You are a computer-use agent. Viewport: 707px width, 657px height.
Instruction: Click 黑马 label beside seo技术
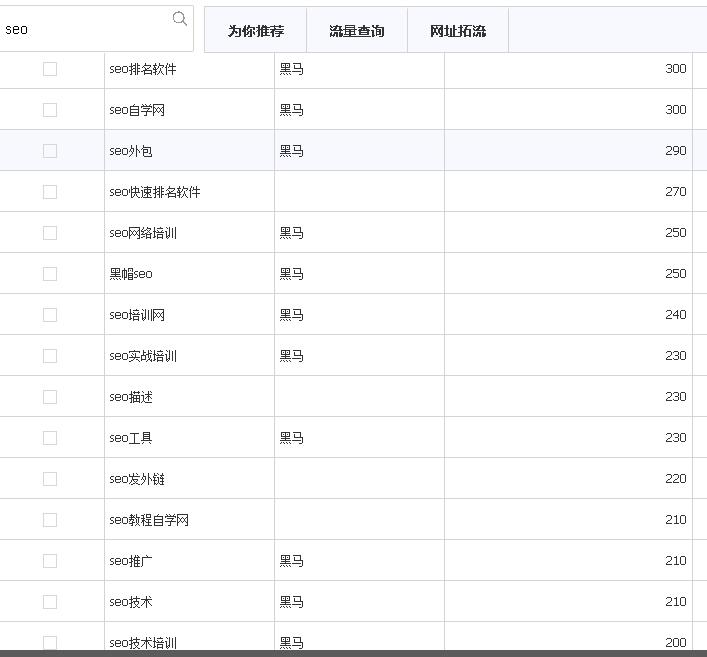click(x=291, y=602)
